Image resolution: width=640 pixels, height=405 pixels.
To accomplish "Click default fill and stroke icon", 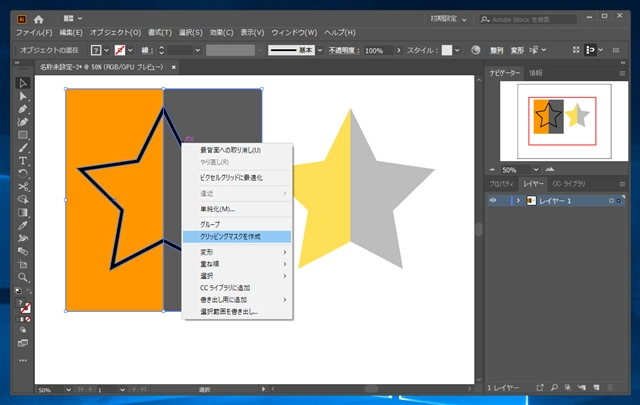I will coord(18,291).
